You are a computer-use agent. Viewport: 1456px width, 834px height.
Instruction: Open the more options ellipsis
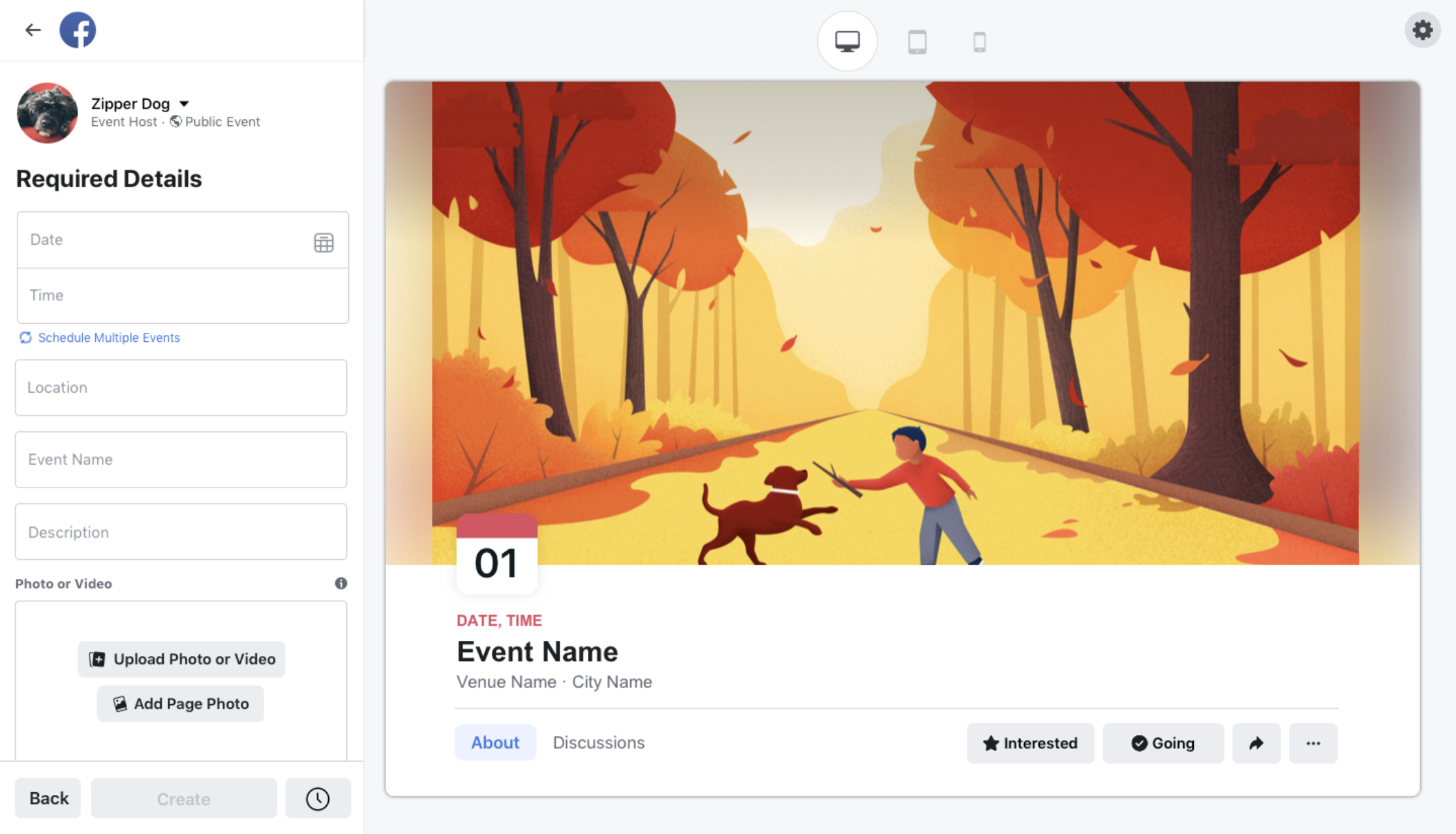tap(1313, 743)
